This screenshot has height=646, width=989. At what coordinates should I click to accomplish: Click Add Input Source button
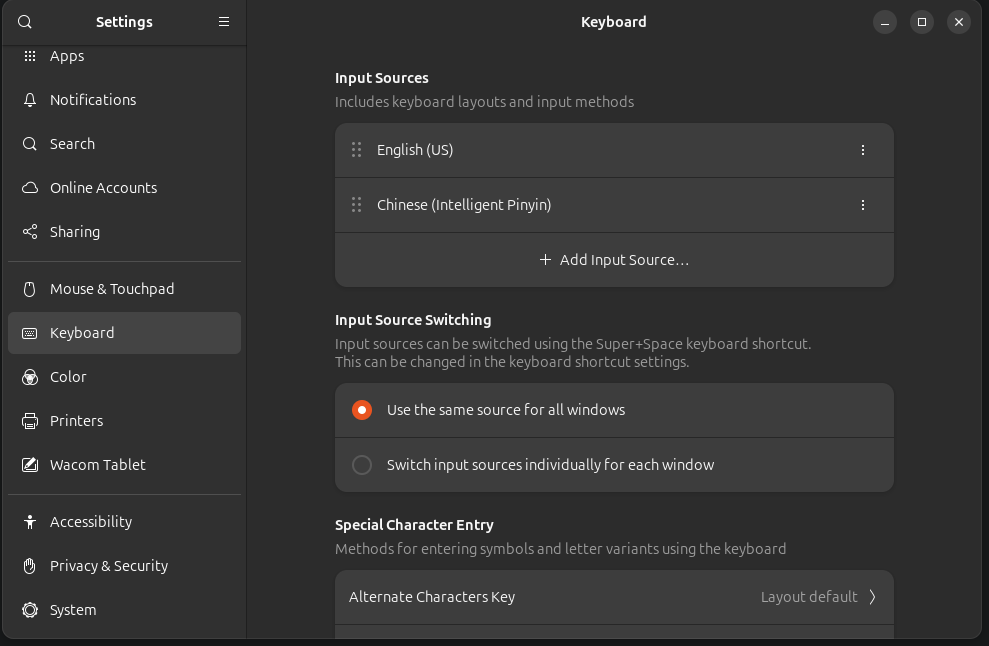click(614, 260)
